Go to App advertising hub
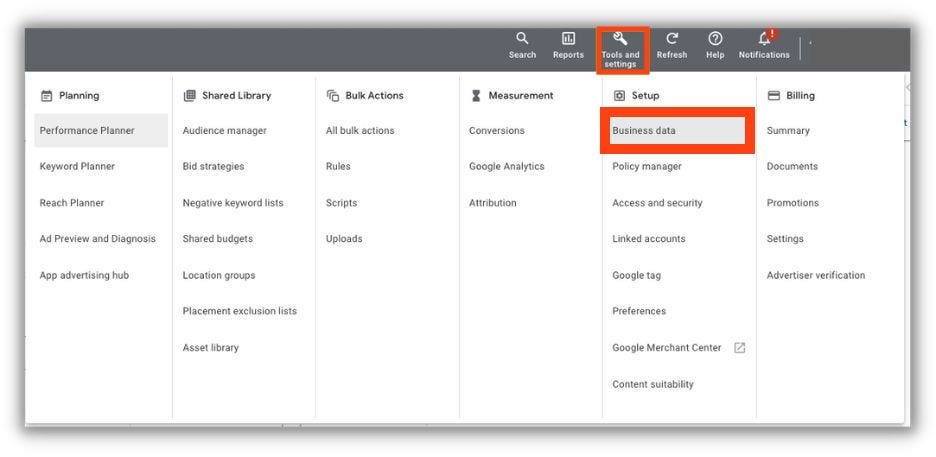The width and height of the screenshot is (936, 457). 84,275
